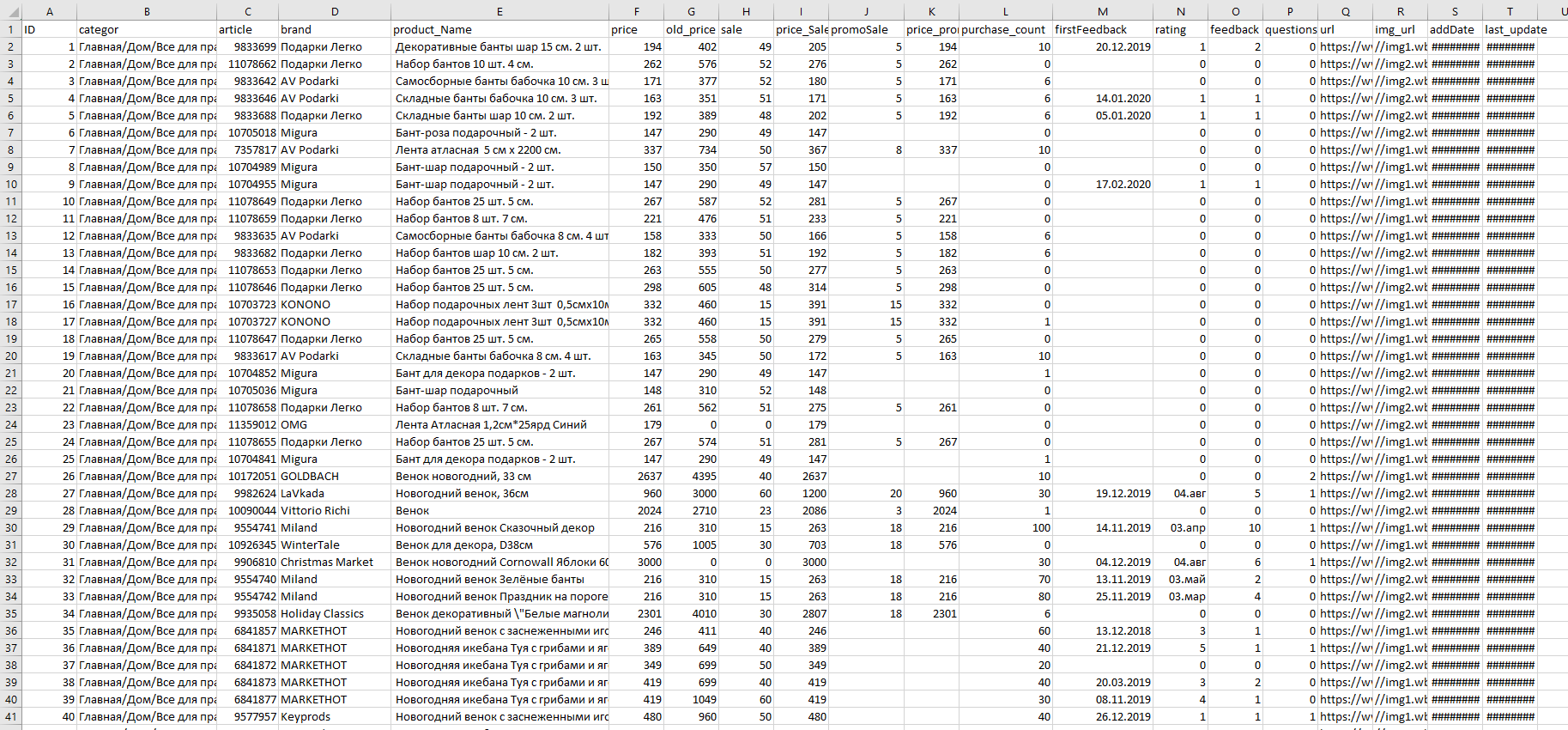Click the 'promoSale' header cell

pos(866,29)
